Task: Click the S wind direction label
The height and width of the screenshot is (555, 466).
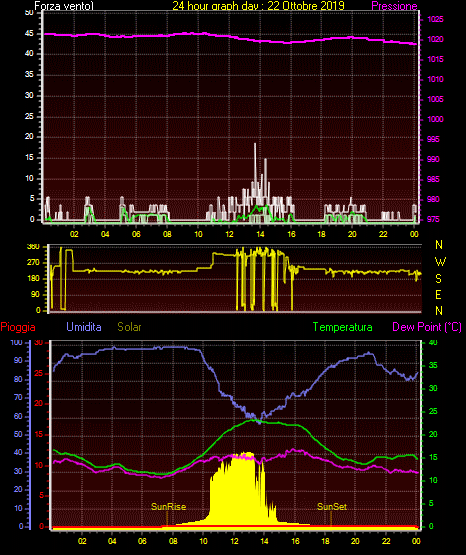Action: [x=438, y=279]
